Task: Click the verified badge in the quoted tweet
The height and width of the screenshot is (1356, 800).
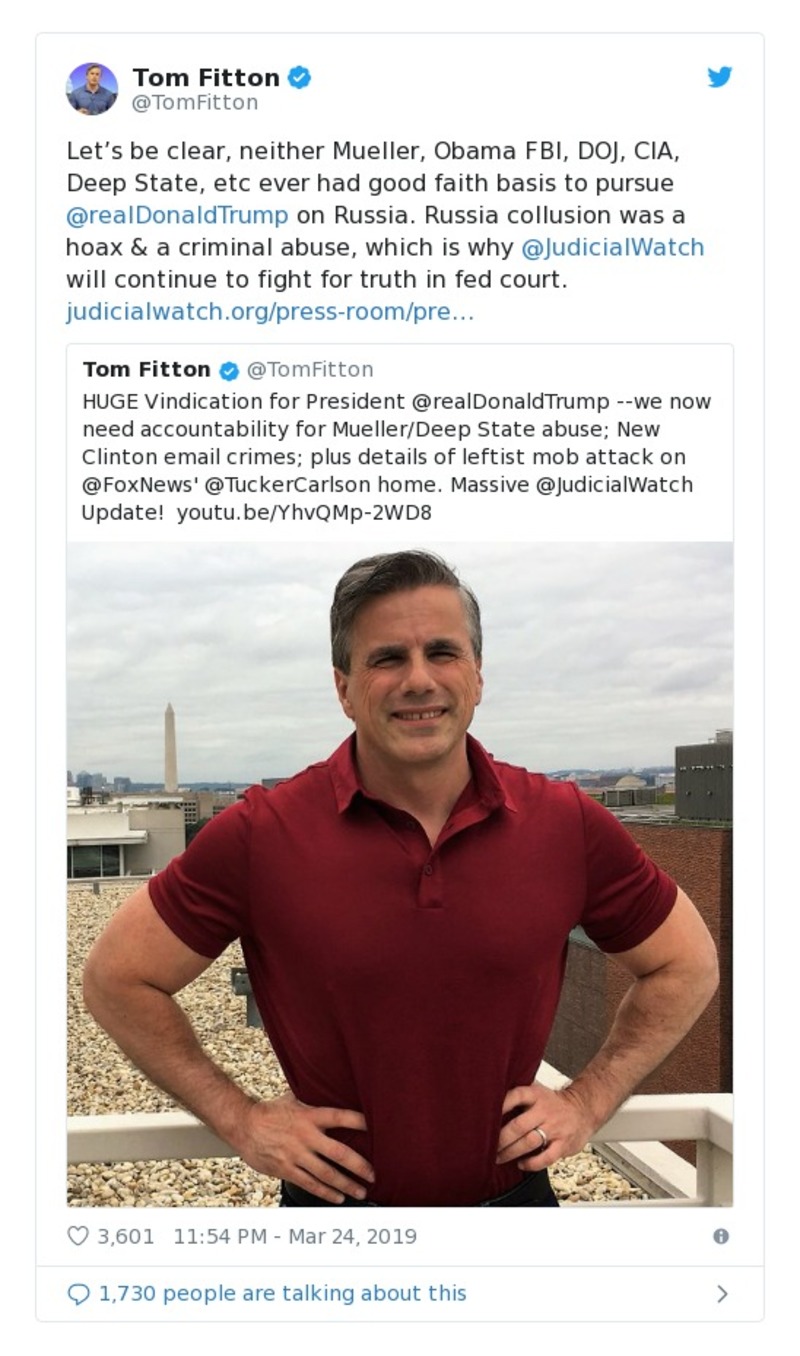Action: (229, 370)
